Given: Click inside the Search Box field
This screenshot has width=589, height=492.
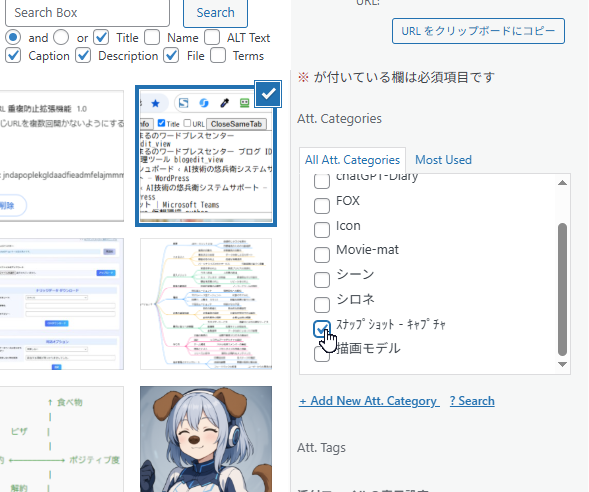Looking at the screenshot, I should point(87,12).
